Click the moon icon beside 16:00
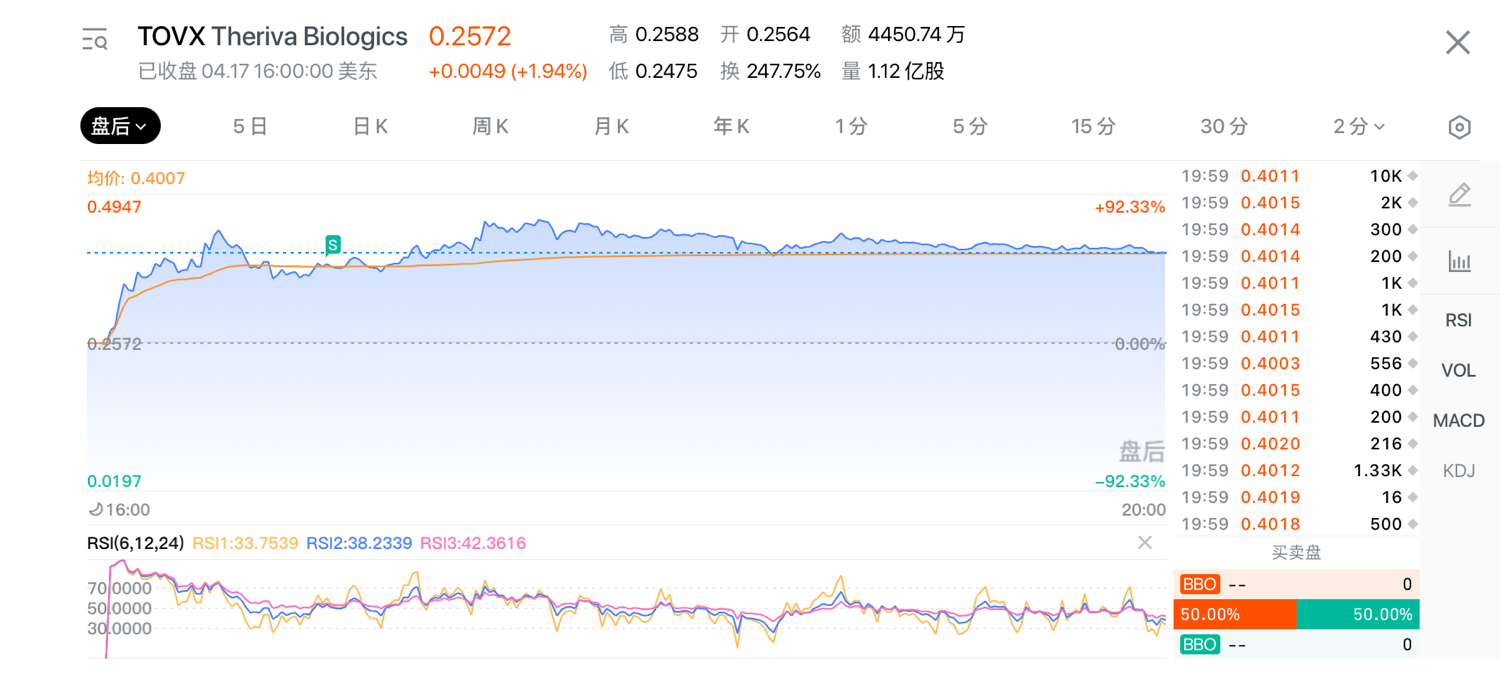Viewport: 1500px width, 693px height. 95,510
